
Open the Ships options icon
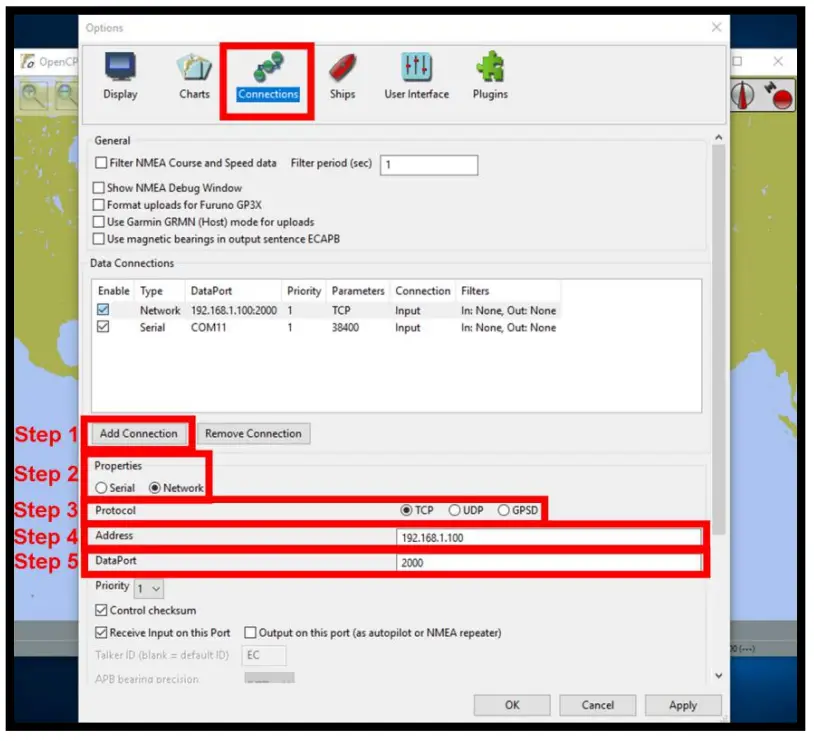coord(342,76)
